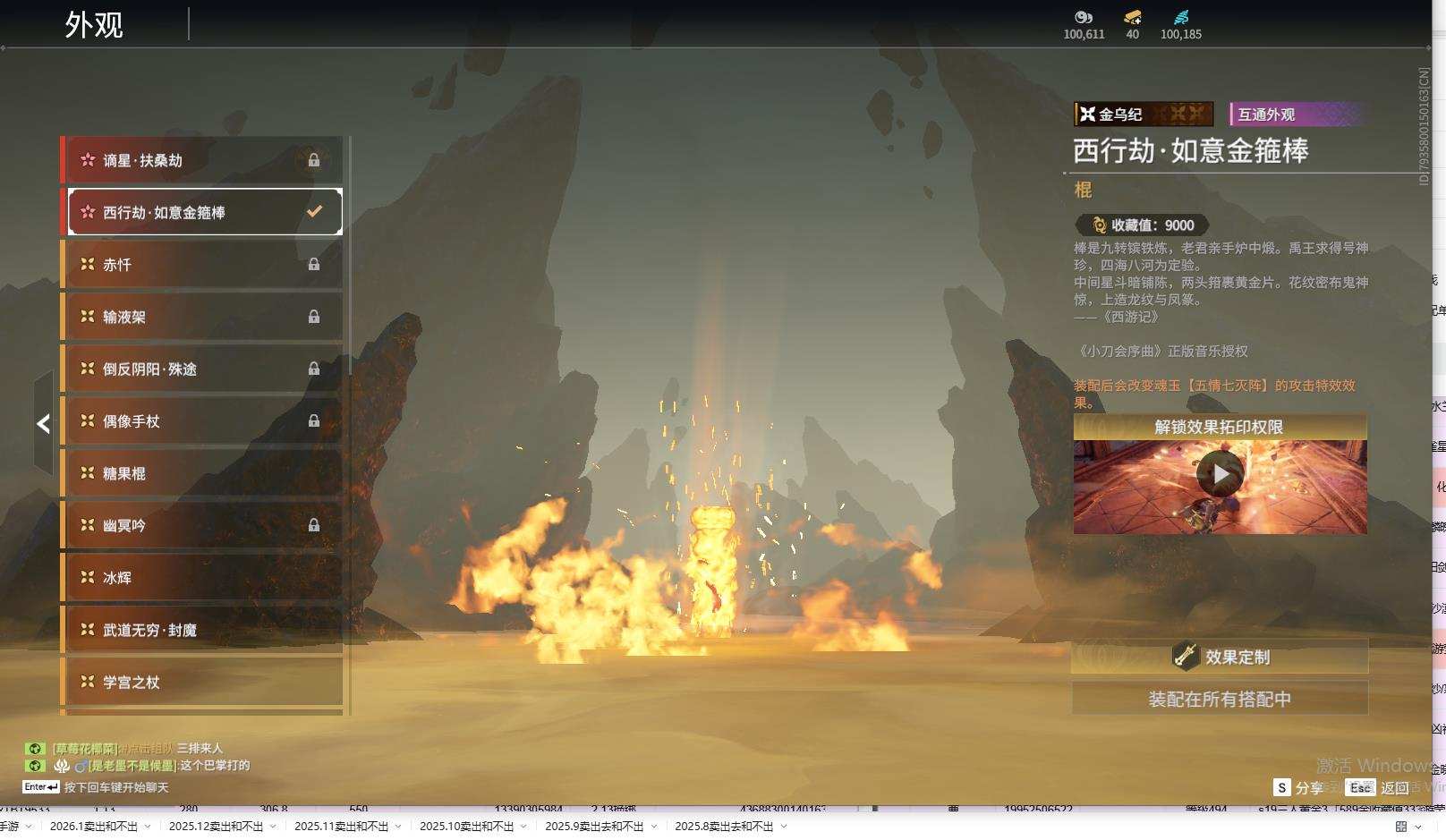Click the 装配在所有搭配中 button
Screen dimensions: 1446x840
1220,699
